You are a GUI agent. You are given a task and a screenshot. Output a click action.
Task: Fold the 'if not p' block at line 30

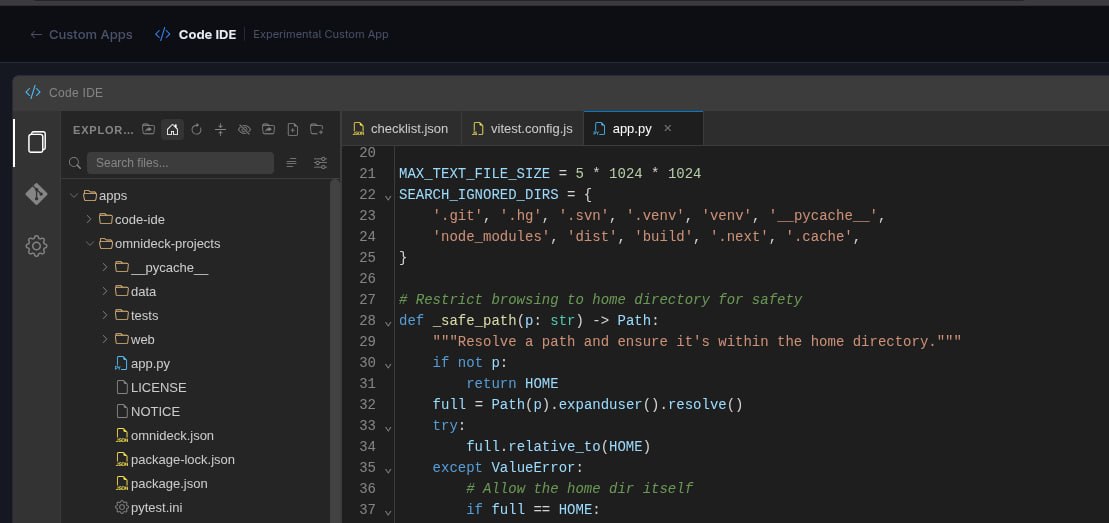[x=388, y=366]
